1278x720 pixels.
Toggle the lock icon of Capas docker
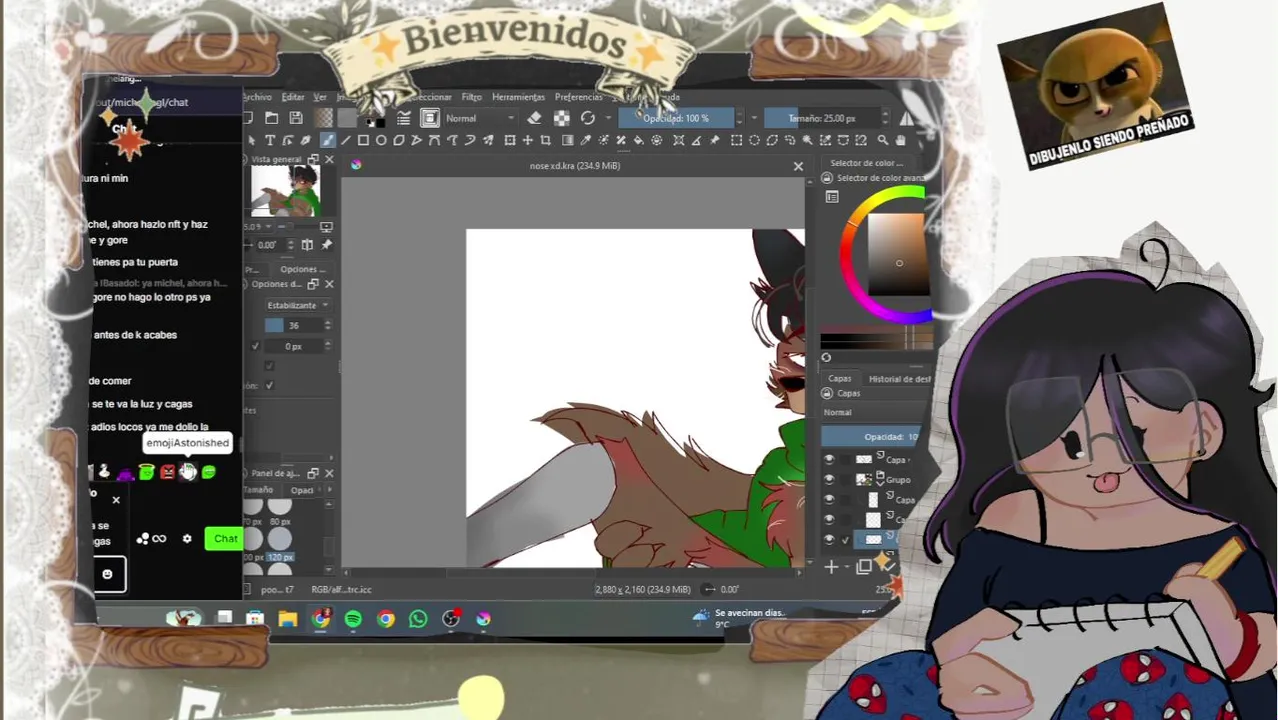[827, 393]
